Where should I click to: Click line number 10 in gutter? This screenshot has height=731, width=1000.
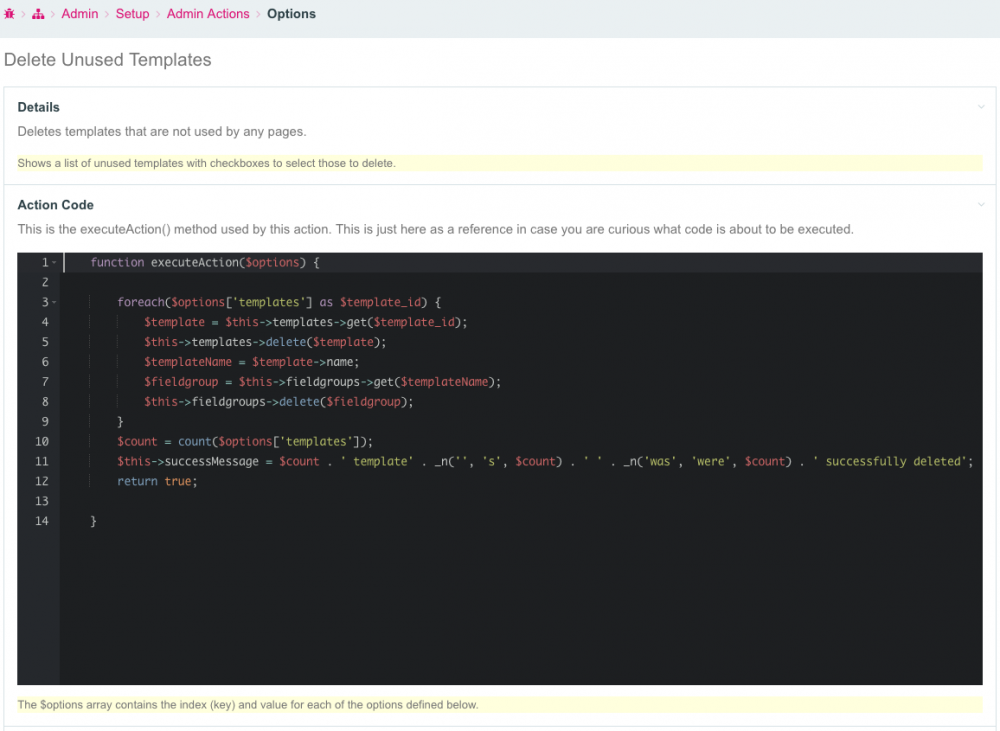41,441
